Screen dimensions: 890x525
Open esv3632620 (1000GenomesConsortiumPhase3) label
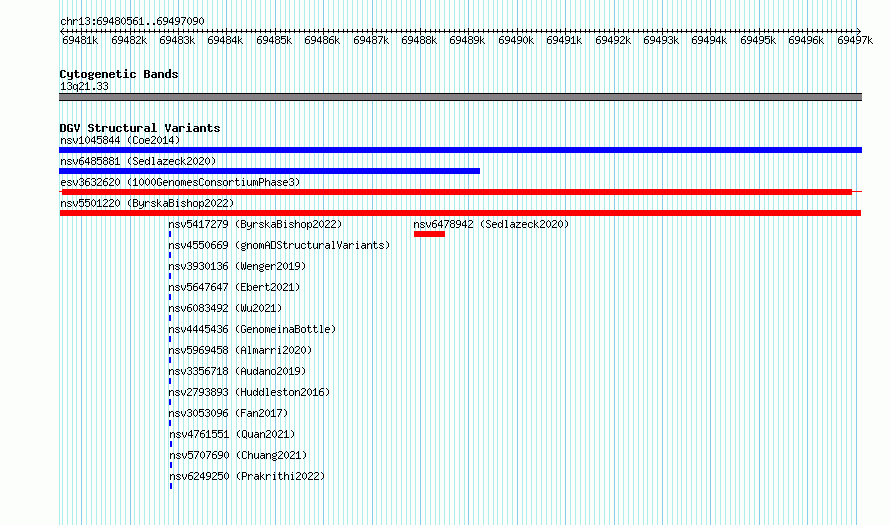pos(180,182)
